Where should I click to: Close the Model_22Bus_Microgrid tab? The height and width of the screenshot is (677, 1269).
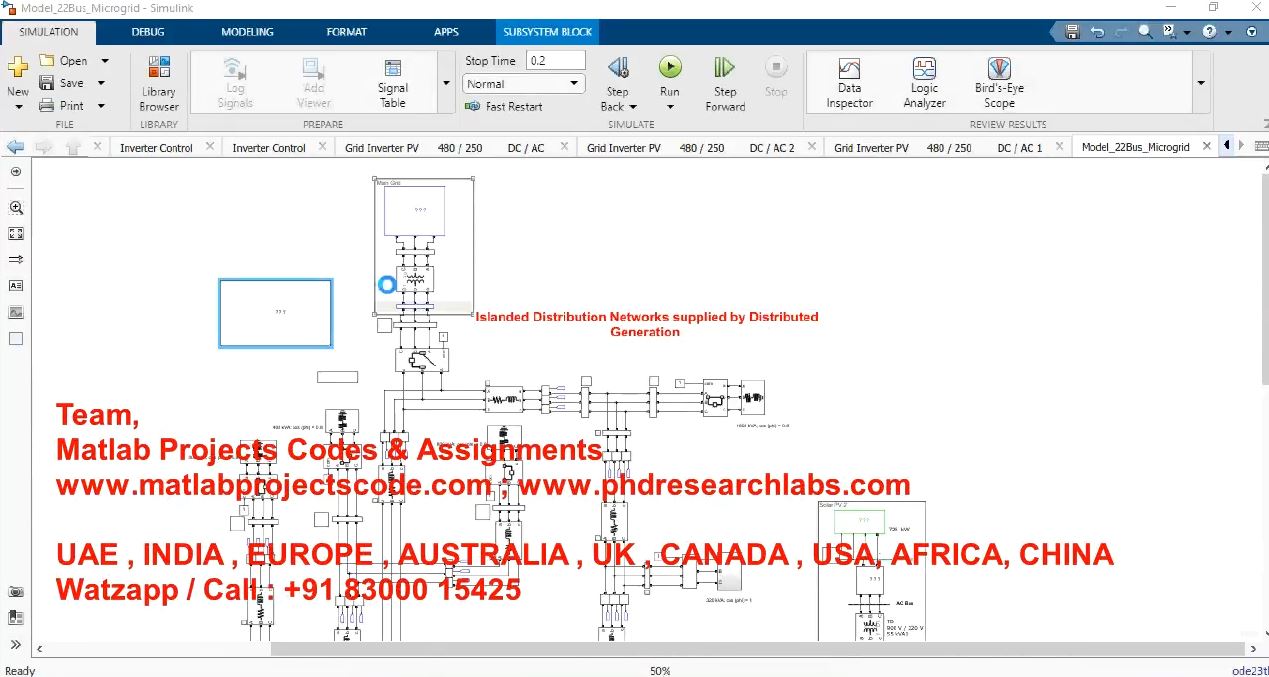pyautogui.click(x=1207, y=146)
